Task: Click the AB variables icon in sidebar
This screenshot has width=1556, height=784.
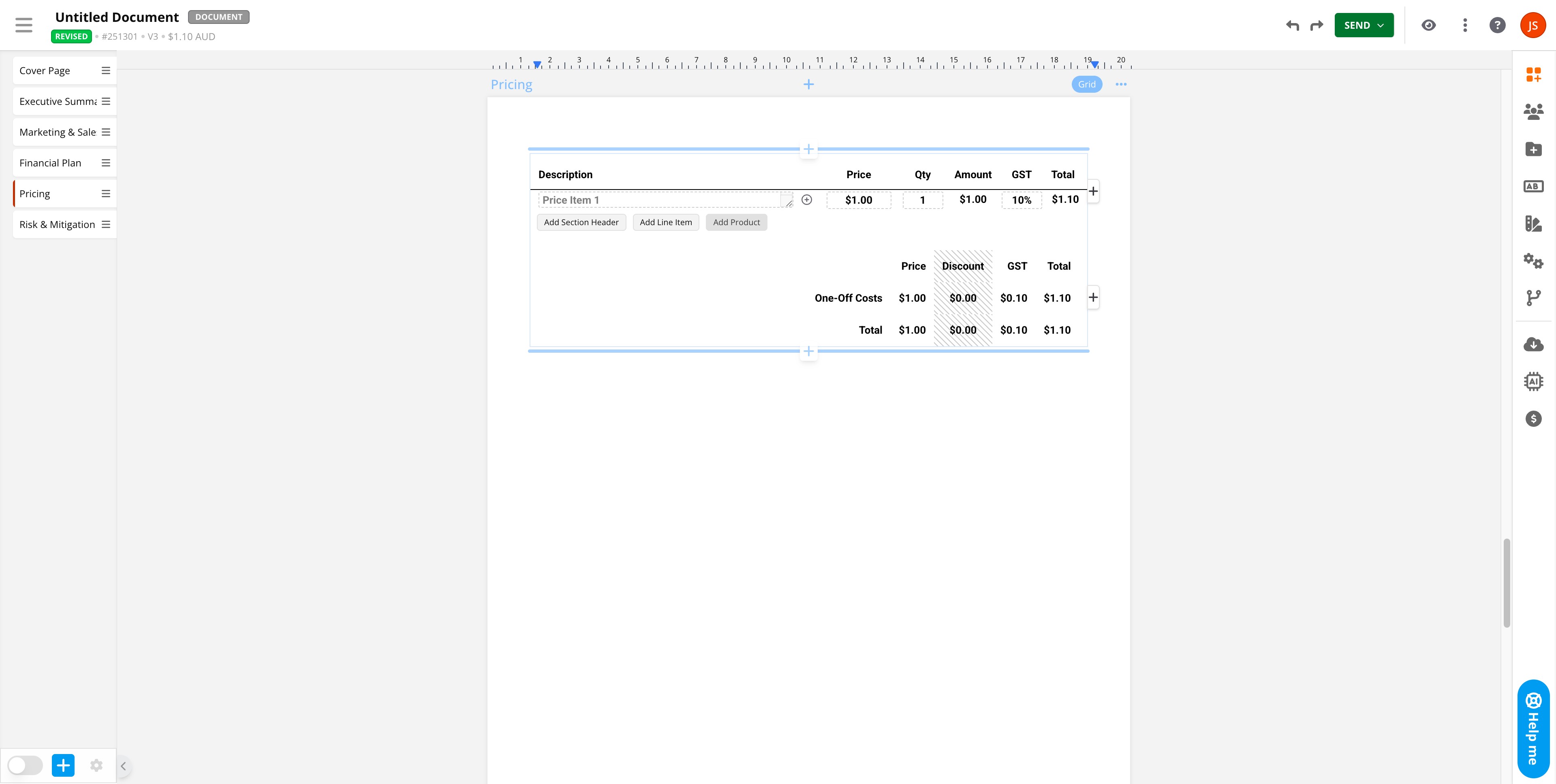Action: (1533, 187)
